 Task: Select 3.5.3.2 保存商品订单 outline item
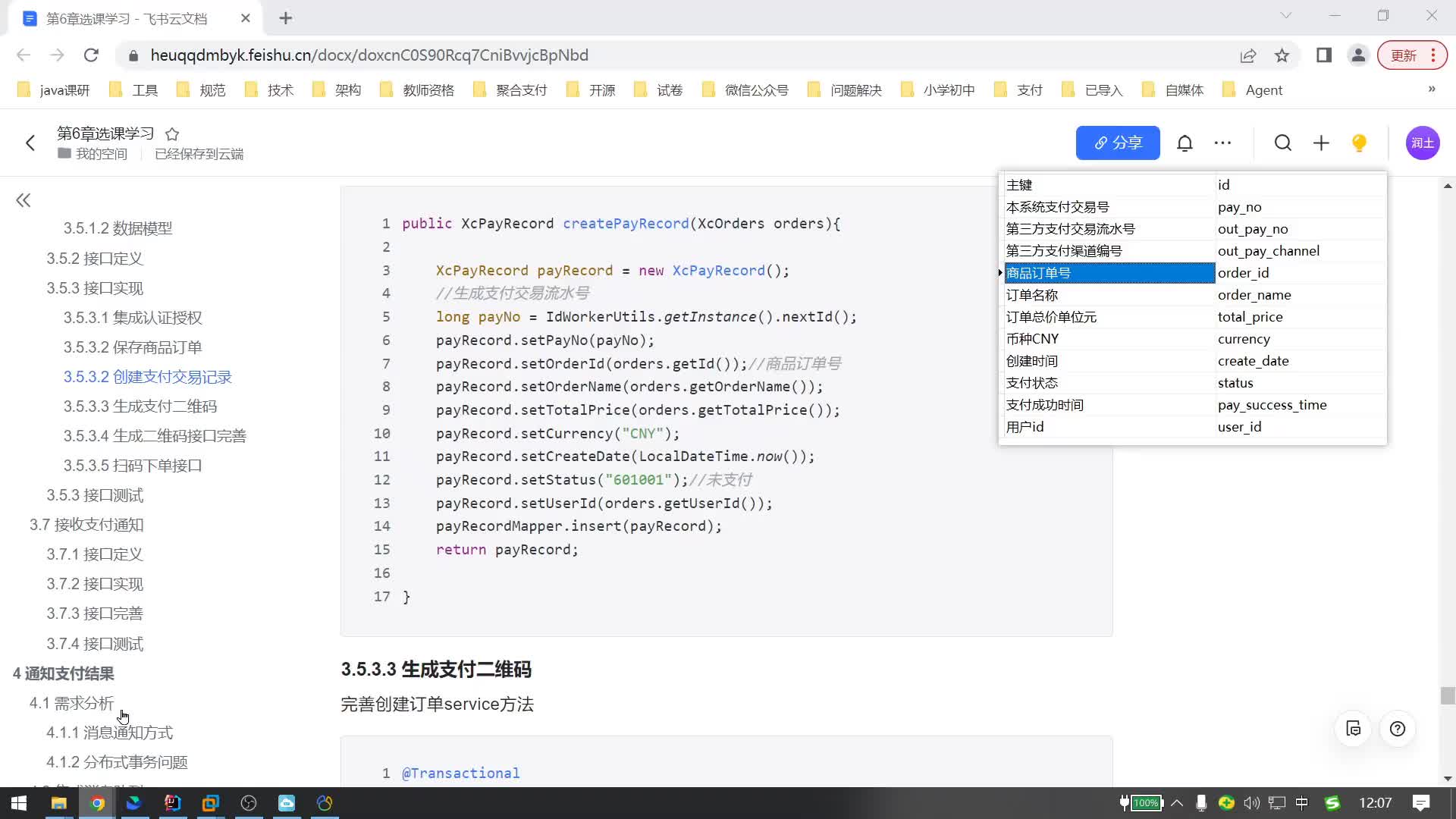[133, 347]
